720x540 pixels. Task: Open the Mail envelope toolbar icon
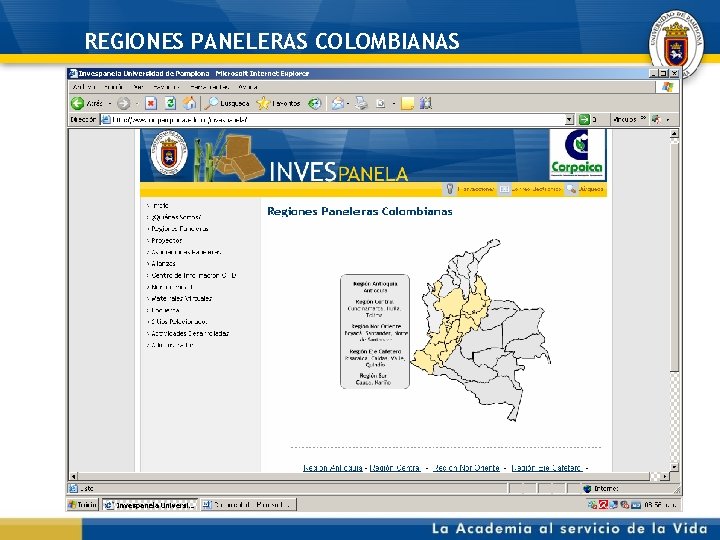click(x=338, y=104)
